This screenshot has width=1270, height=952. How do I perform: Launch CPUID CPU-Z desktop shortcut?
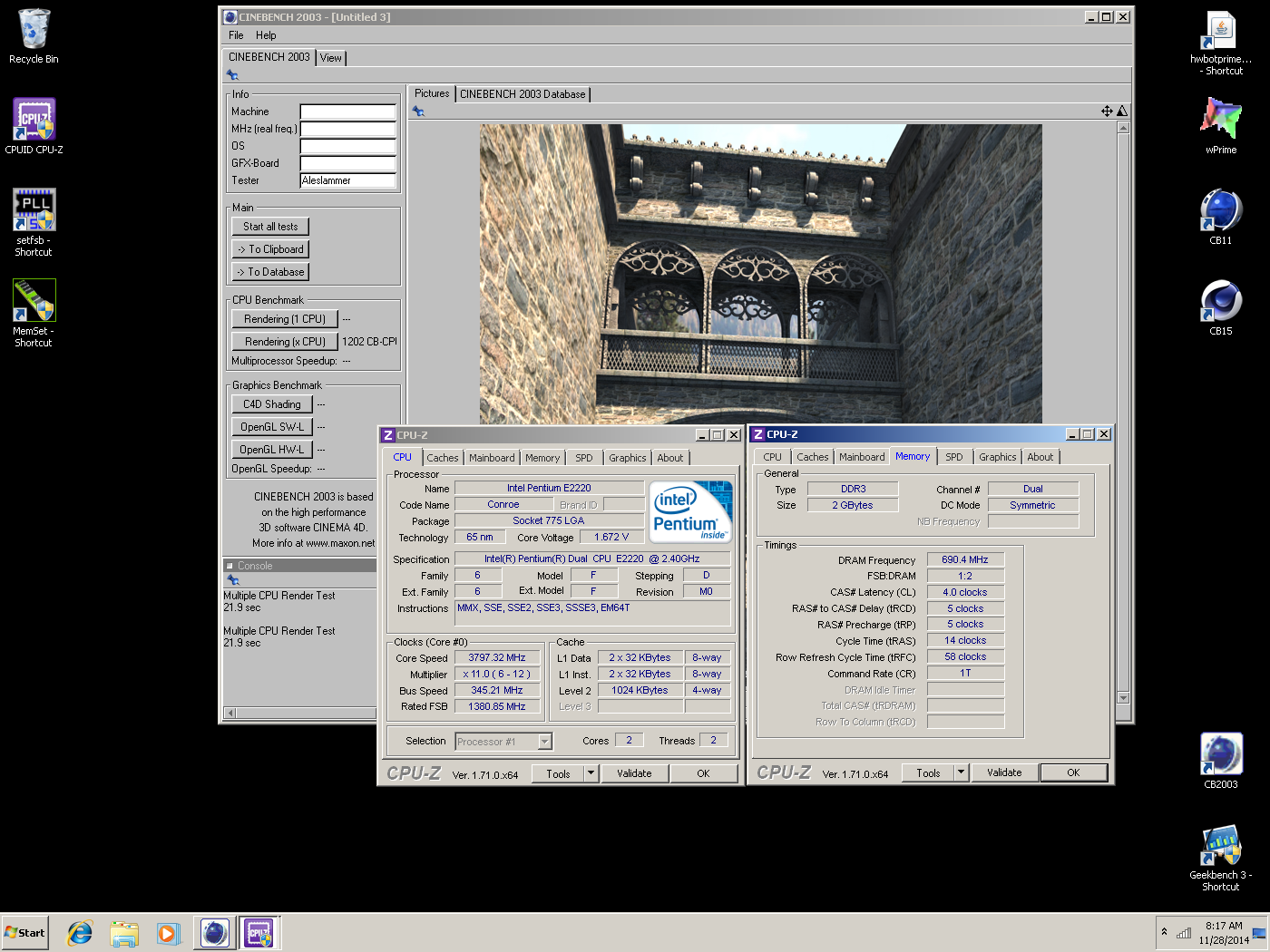click(x=34, y=126)
